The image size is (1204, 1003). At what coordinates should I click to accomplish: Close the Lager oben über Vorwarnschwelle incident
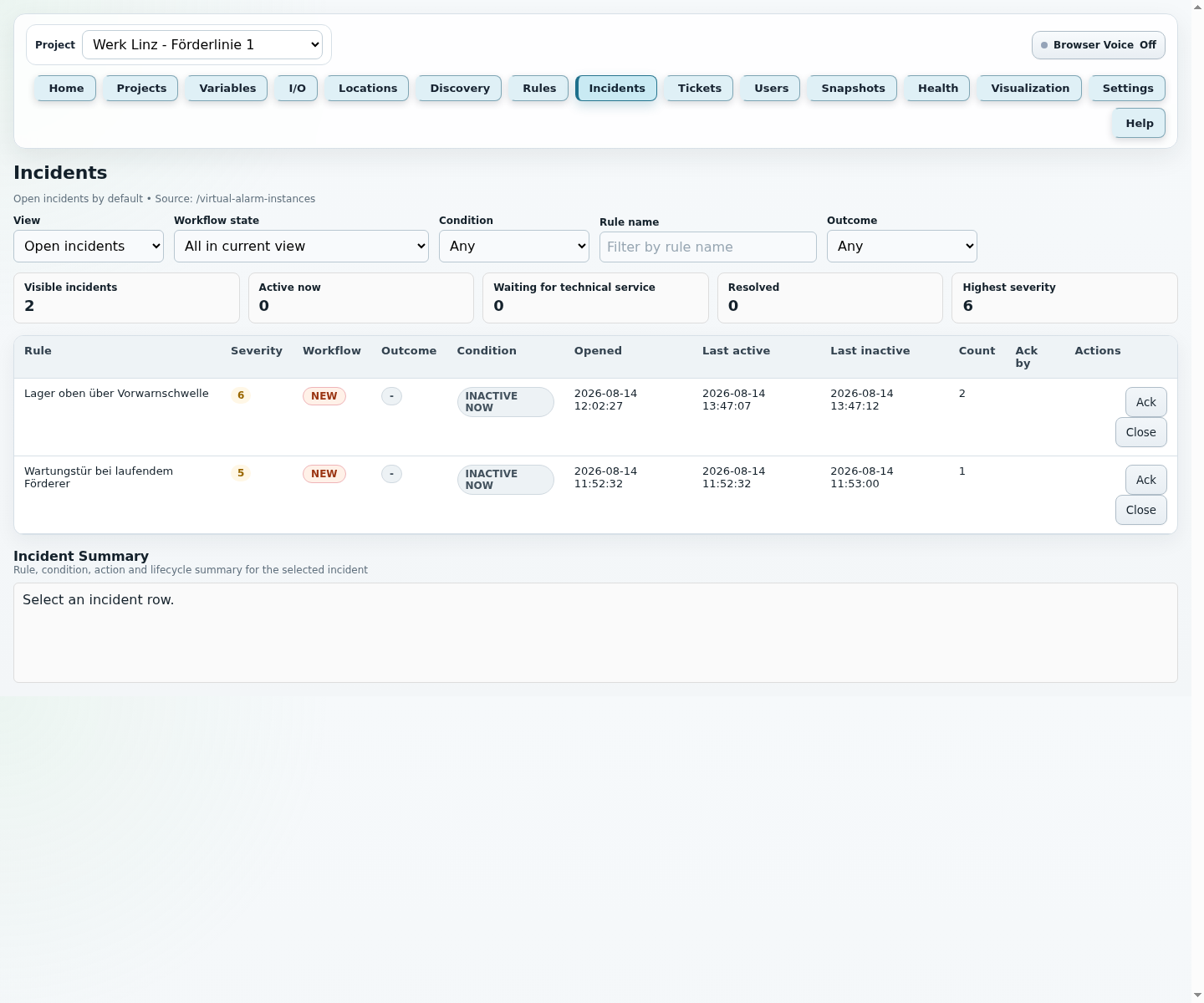coord(1140,432)
